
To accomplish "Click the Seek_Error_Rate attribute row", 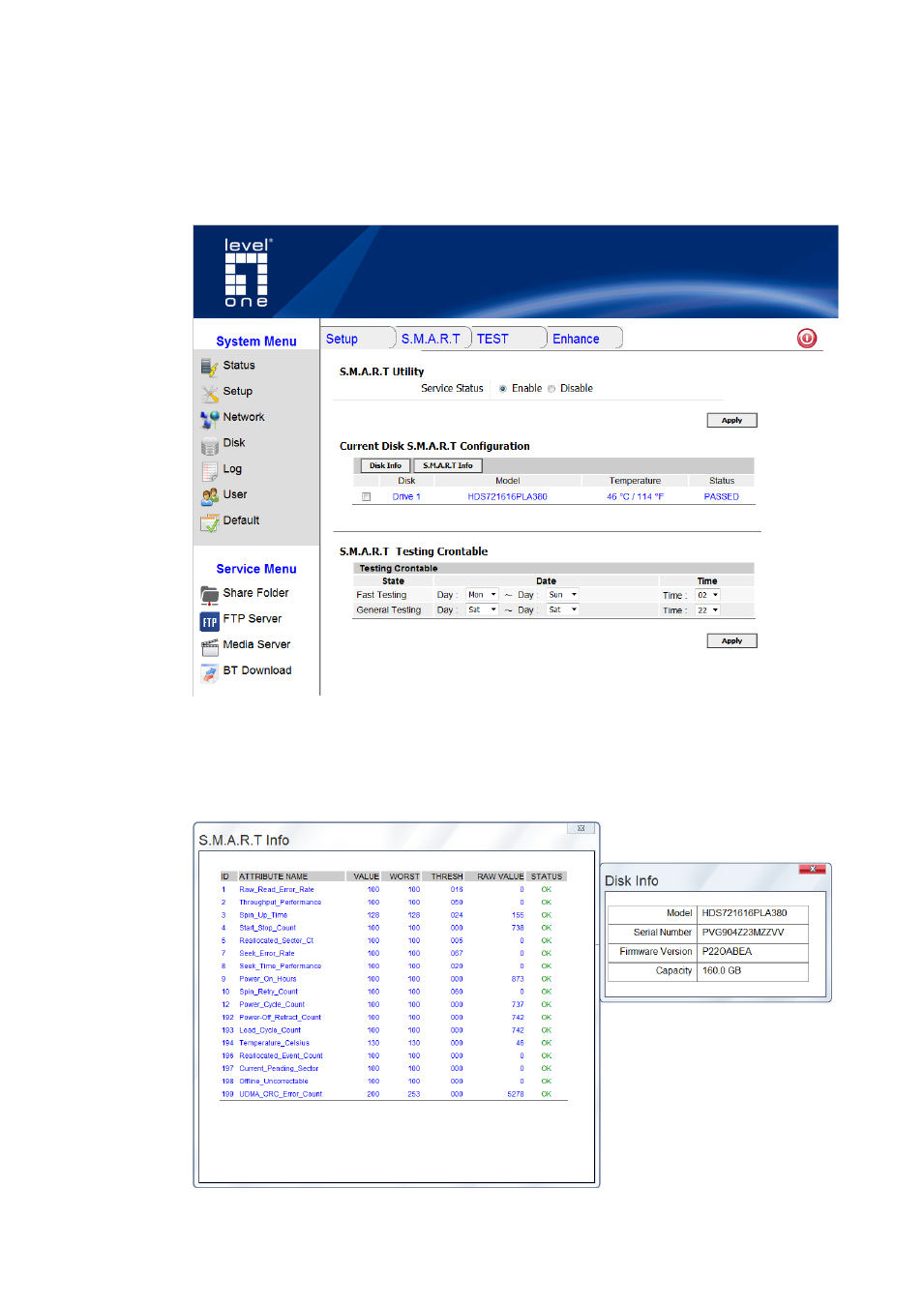I will click(393, 953).
